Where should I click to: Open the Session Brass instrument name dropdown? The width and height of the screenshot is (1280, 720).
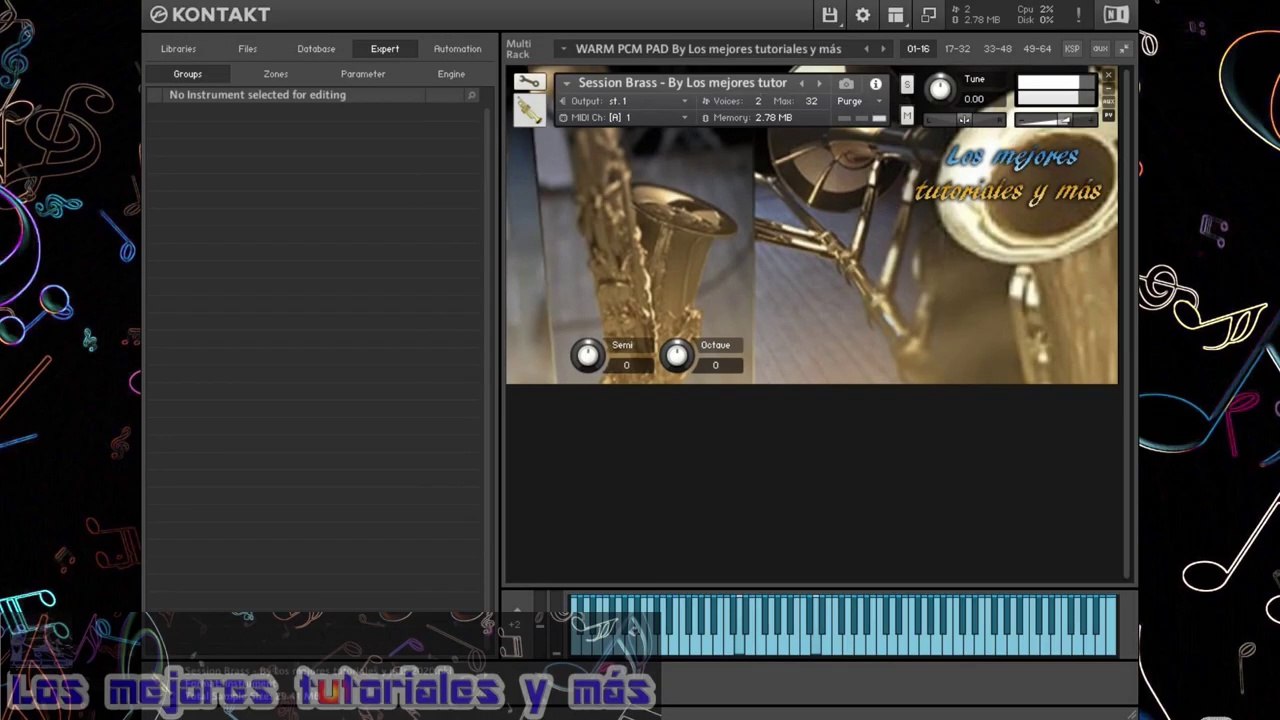[x=566, y=84]
